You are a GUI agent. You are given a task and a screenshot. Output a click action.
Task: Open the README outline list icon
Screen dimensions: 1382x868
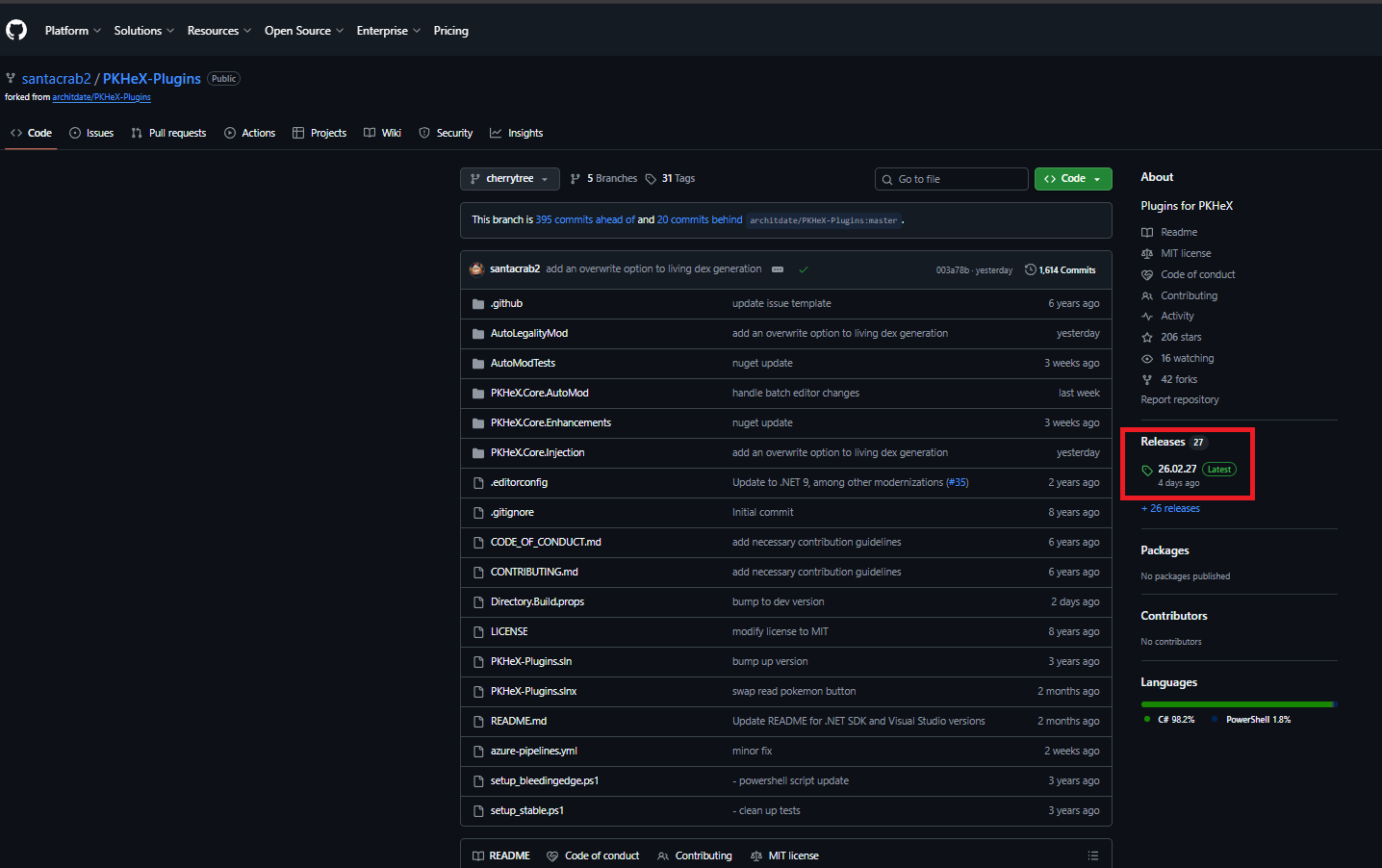click(x=1092, y=855)
